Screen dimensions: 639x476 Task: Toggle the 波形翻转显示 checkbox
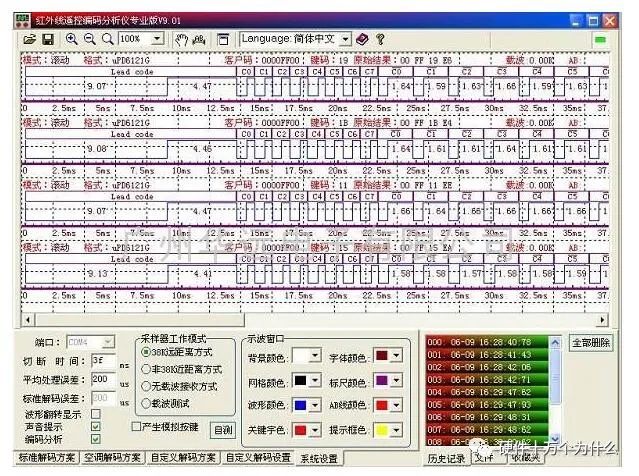96,414
